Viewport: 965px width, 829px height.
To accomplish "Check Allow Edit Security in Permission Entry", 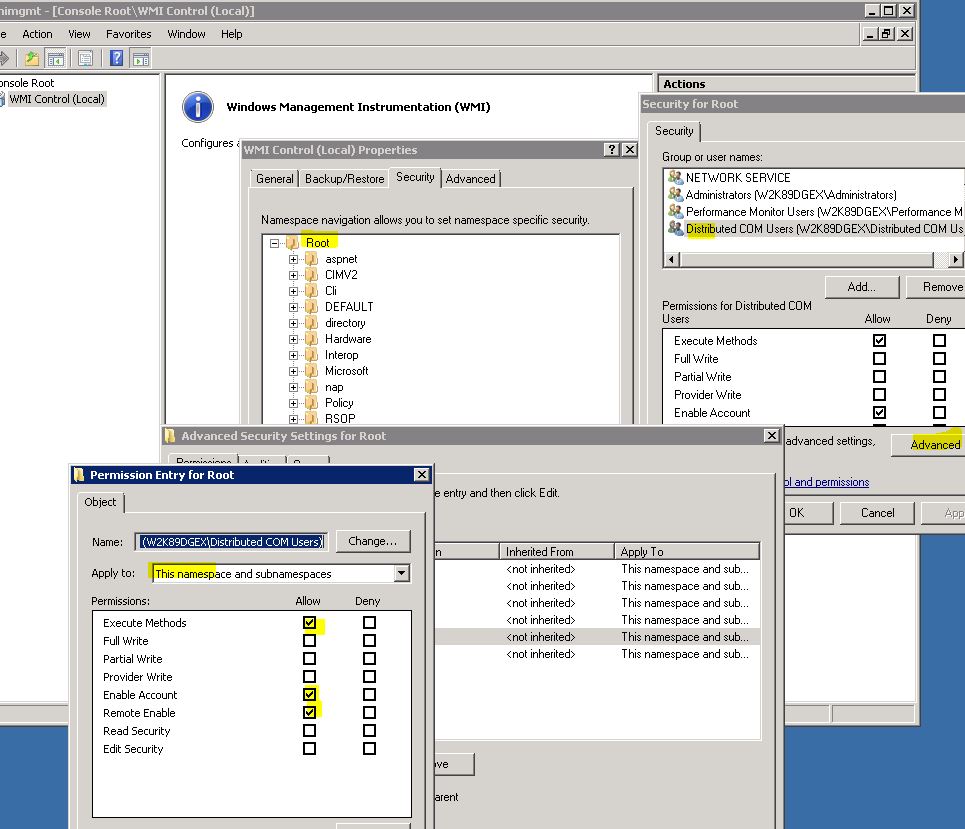I will [310, 748].
